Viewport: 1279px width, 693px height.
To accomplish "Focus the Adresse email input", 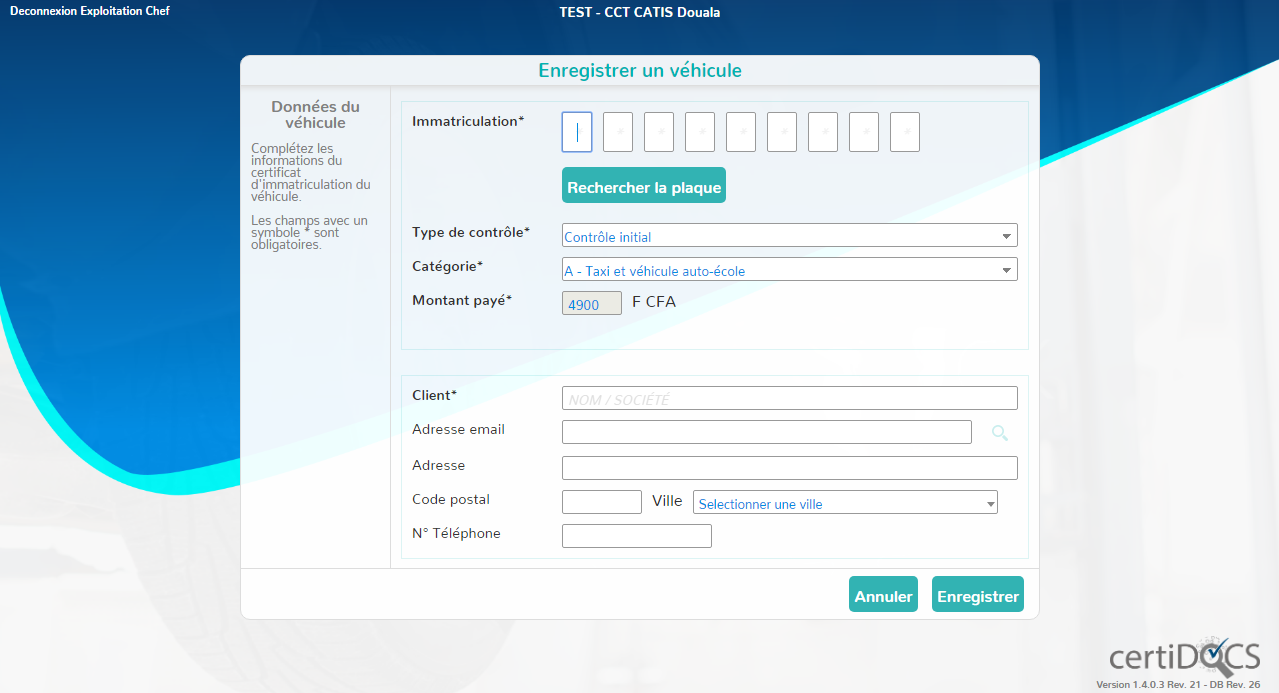I will 766,432.
